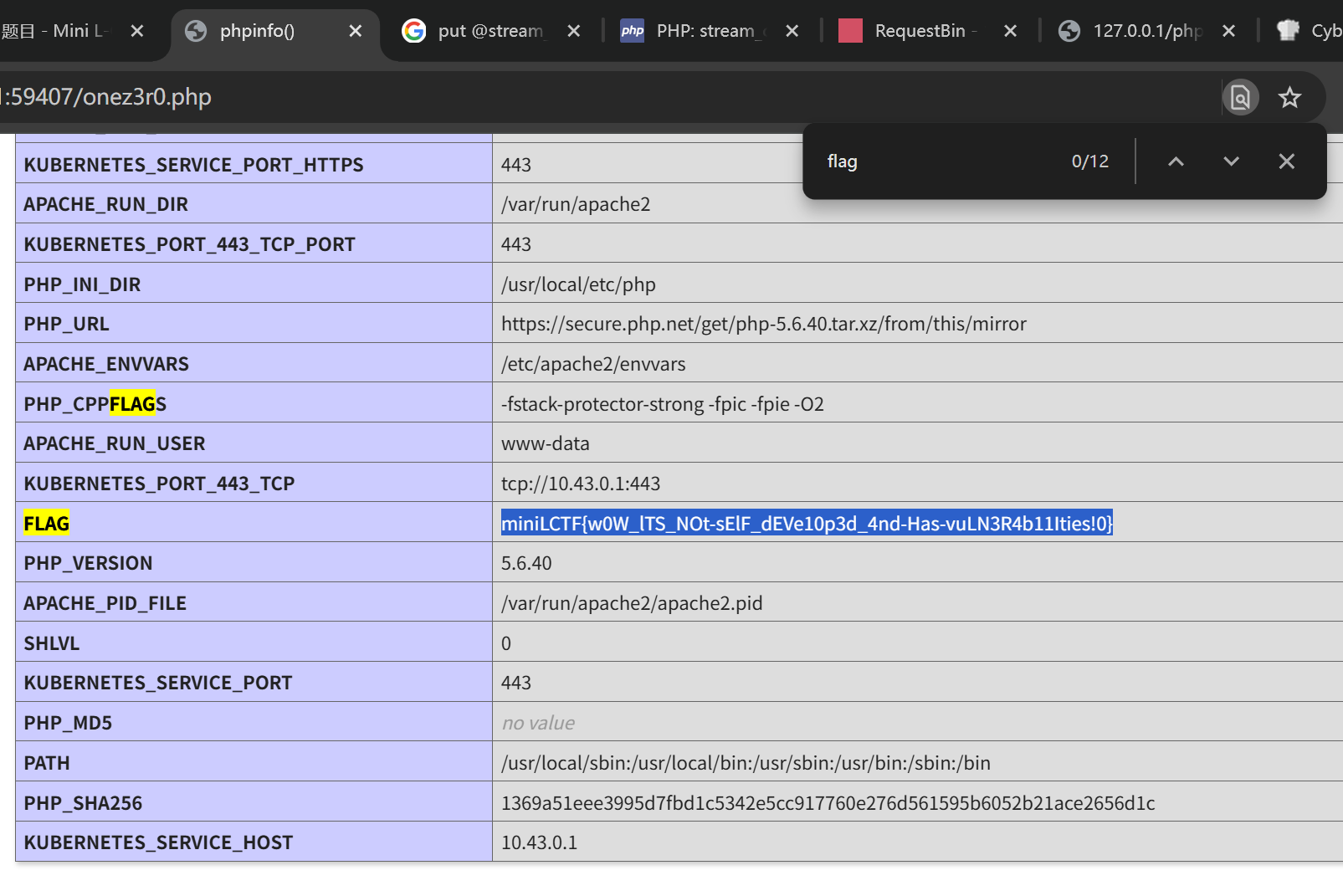Switch to the 127.0.0.1/php tab
This screenshot has height=896, width=1343.
coord(1146,31)
